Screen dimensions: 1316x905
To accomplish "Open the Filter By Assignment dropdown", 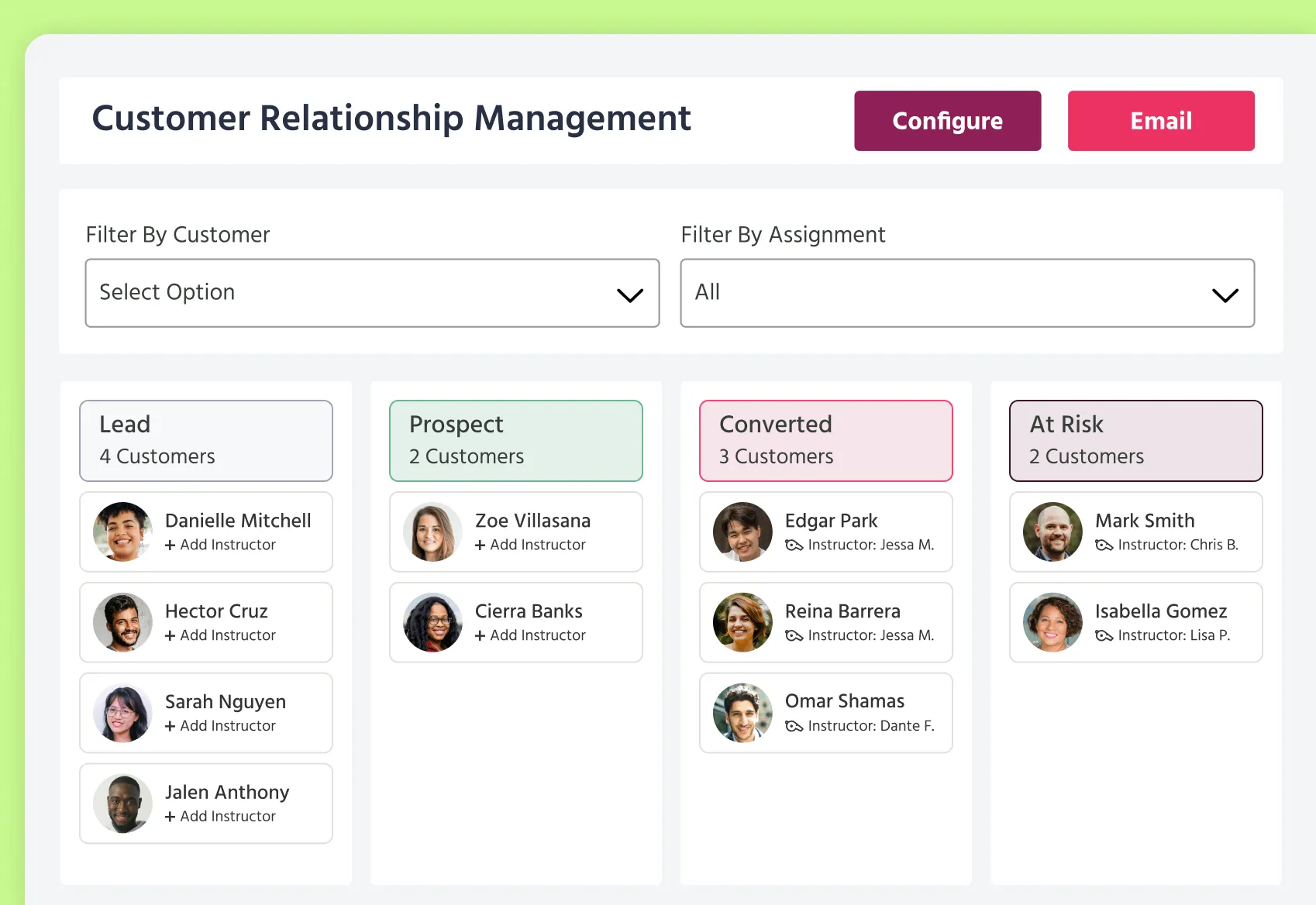I will click(x=967, y=293).
